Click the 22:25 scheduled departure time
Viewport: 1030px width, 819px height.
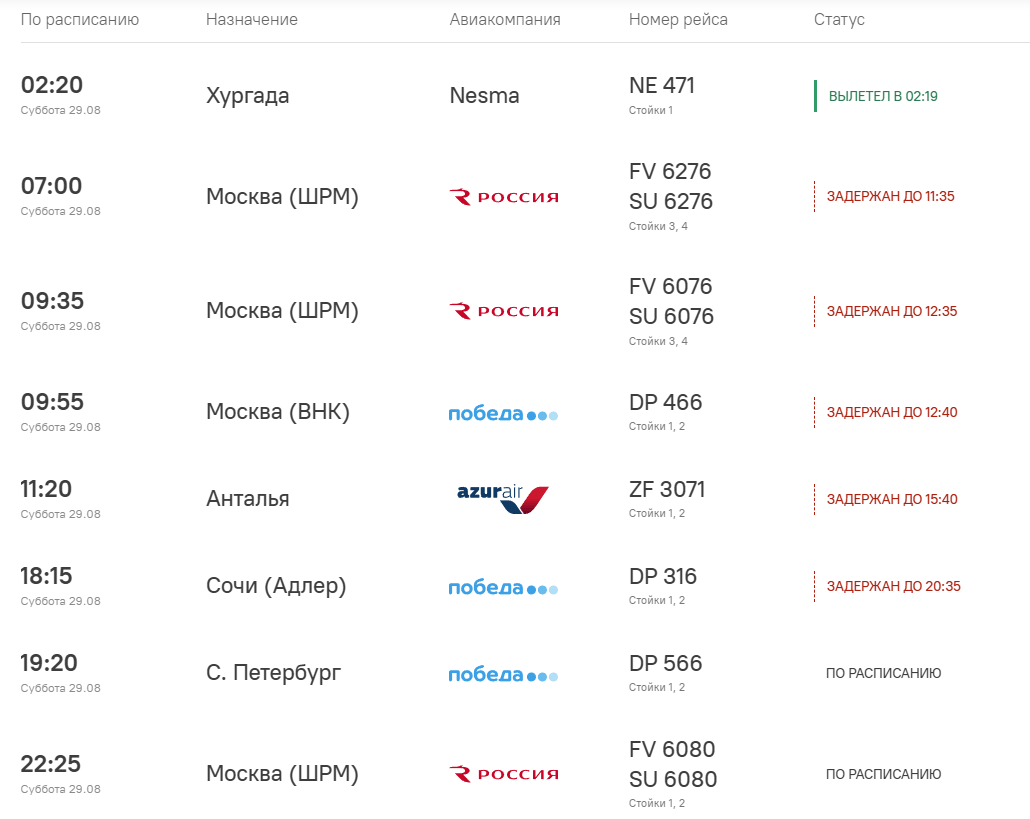point(51,764)
